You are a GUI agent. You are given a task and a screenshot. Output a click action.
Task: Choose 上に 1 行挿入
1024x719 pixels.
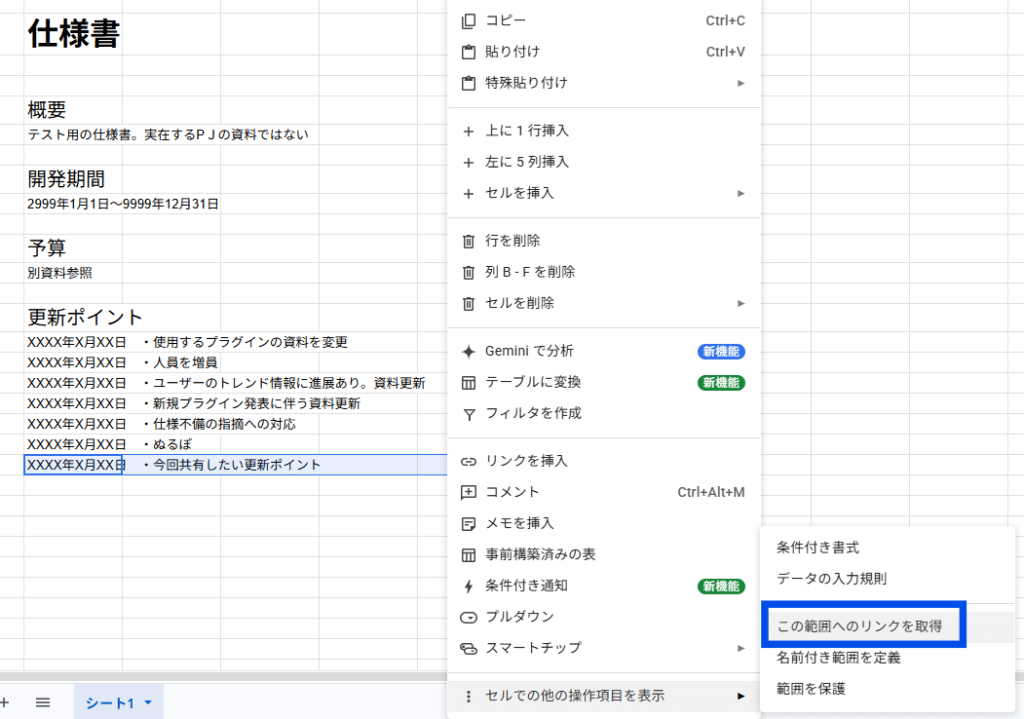(x=527, y=131)
